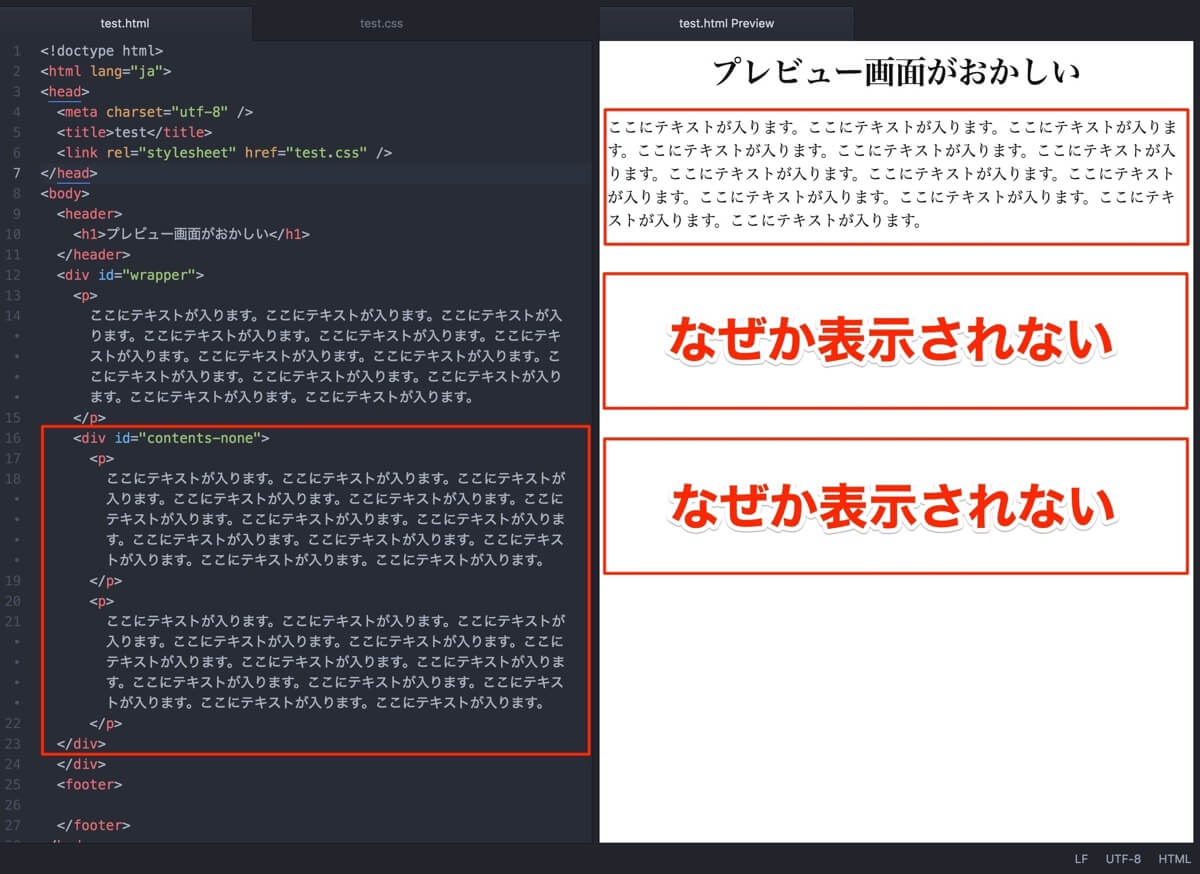This screenshot has width=1200, height=874.
Task: Click the closing /div on line 23
Action: coord(82,744)
